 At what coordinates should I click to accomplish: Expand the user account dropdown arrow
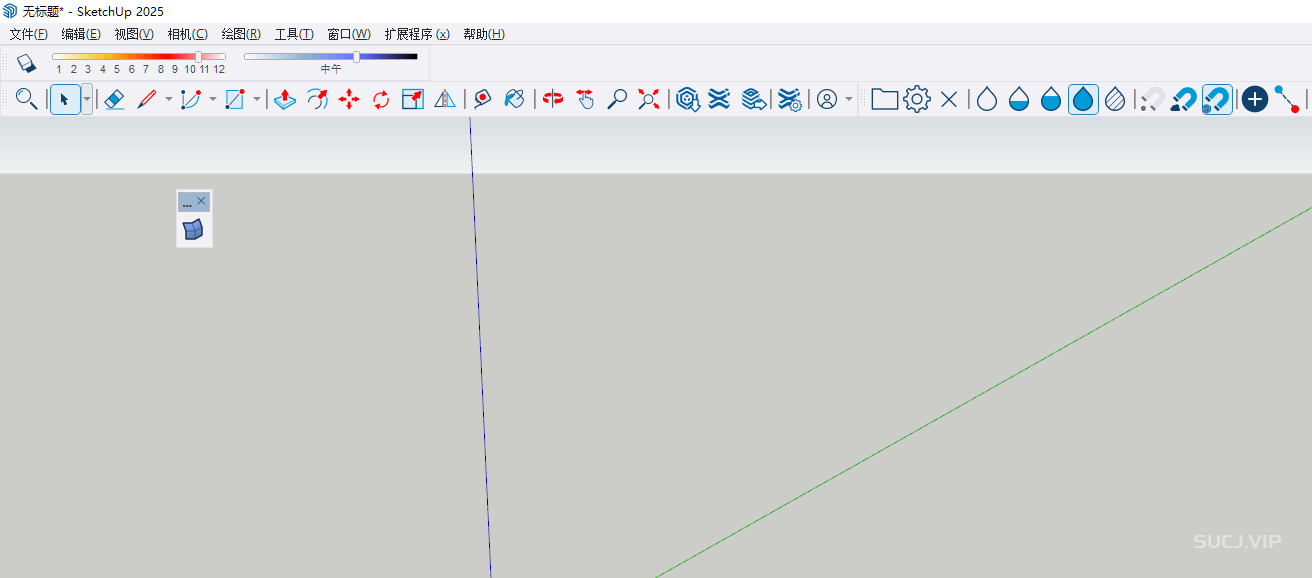pyautogui.click(x=849, y=99)
